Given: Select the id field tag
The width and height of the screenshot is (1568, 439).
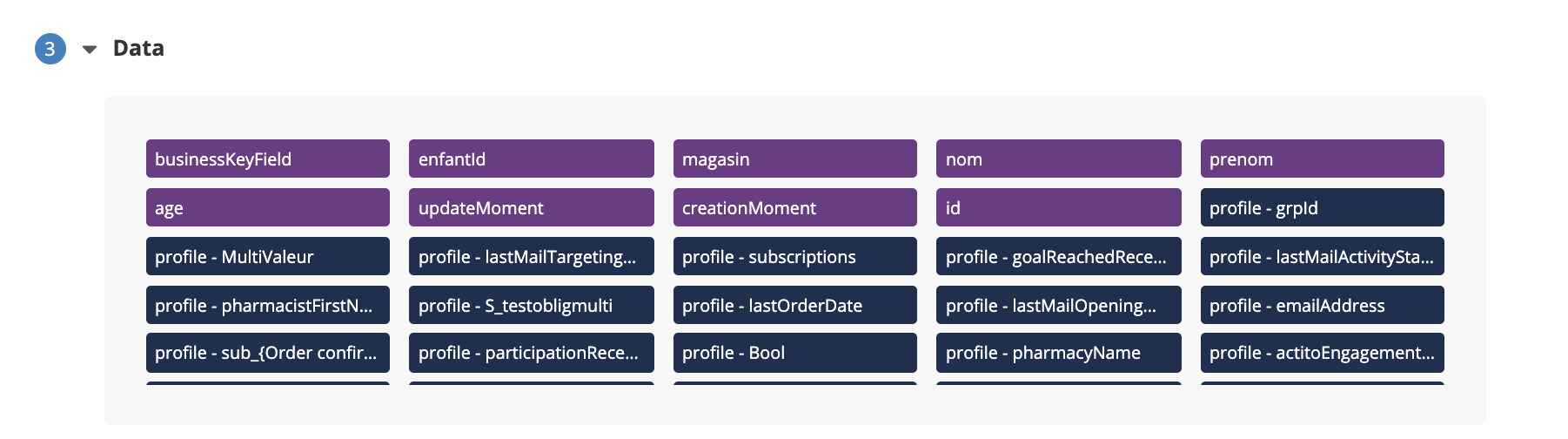Looking at the screenshot, I should pos(1058,208).
